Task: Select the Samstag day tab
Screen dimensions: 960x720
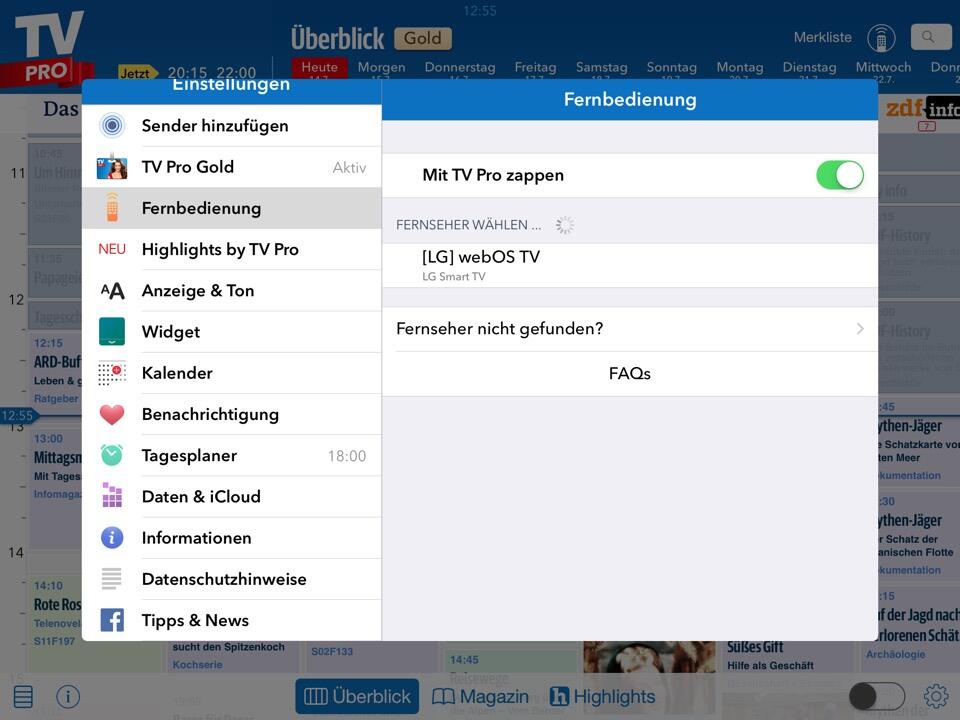Action: tap(601, 67)
